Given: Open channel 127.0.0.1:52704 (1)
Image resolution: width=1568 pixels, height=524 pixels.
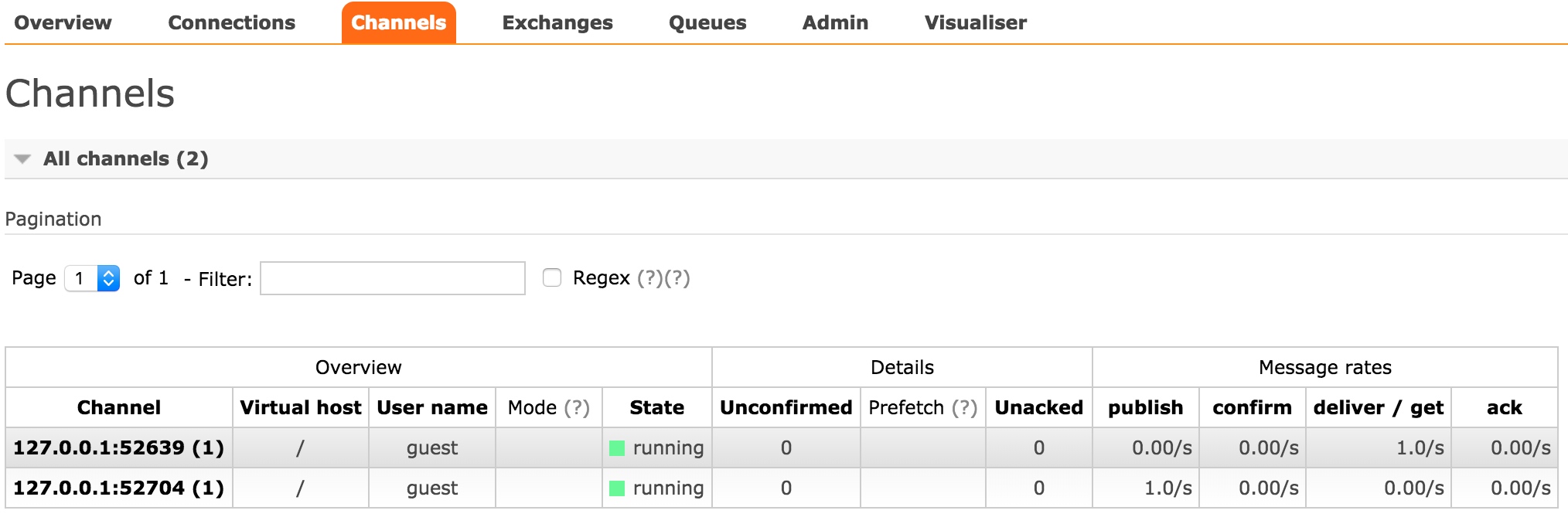Looking at the screenshot, I should [118, 488].
